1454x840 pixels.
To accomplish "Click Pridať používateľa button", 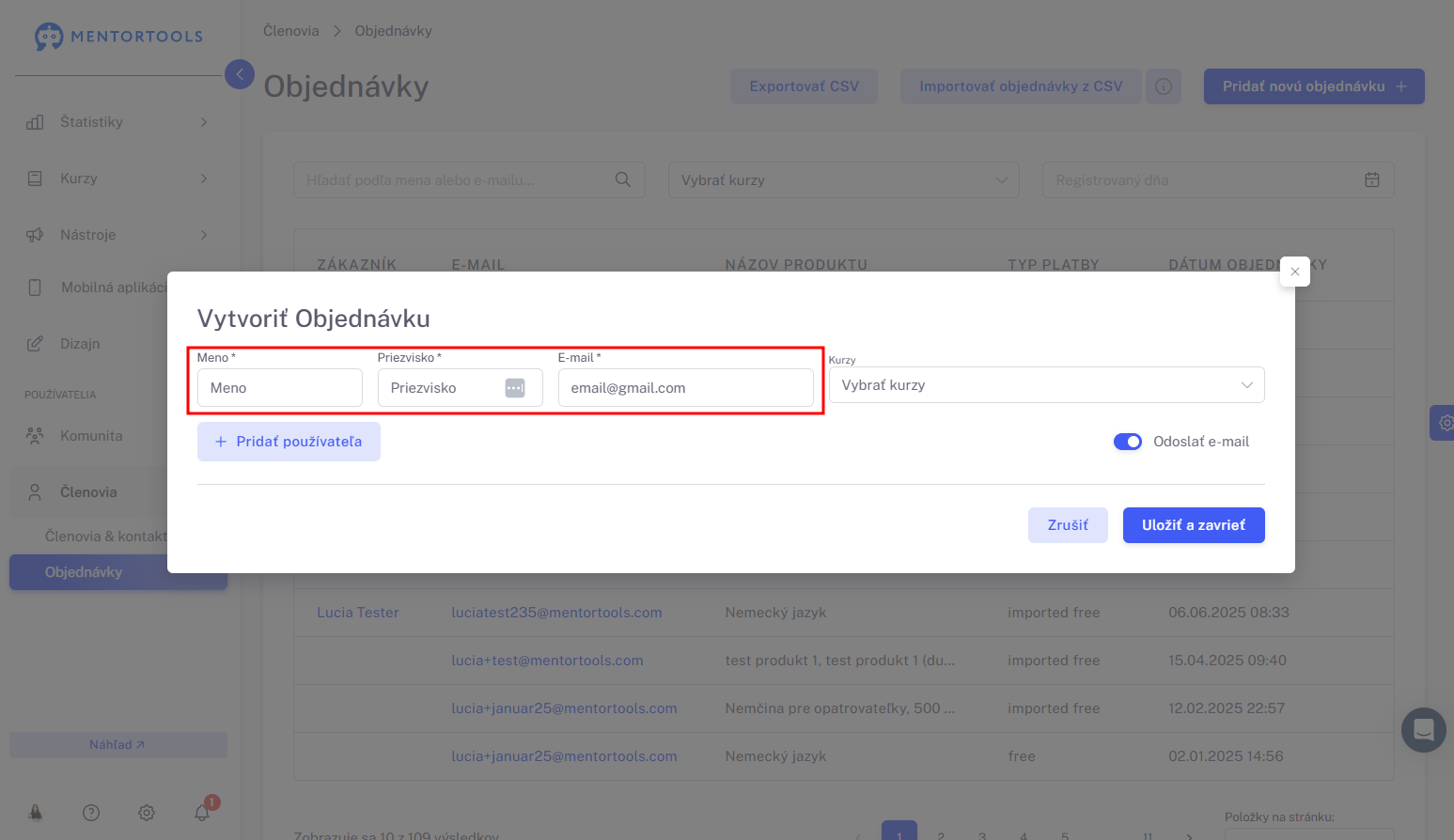I will [x=289, y=442].
